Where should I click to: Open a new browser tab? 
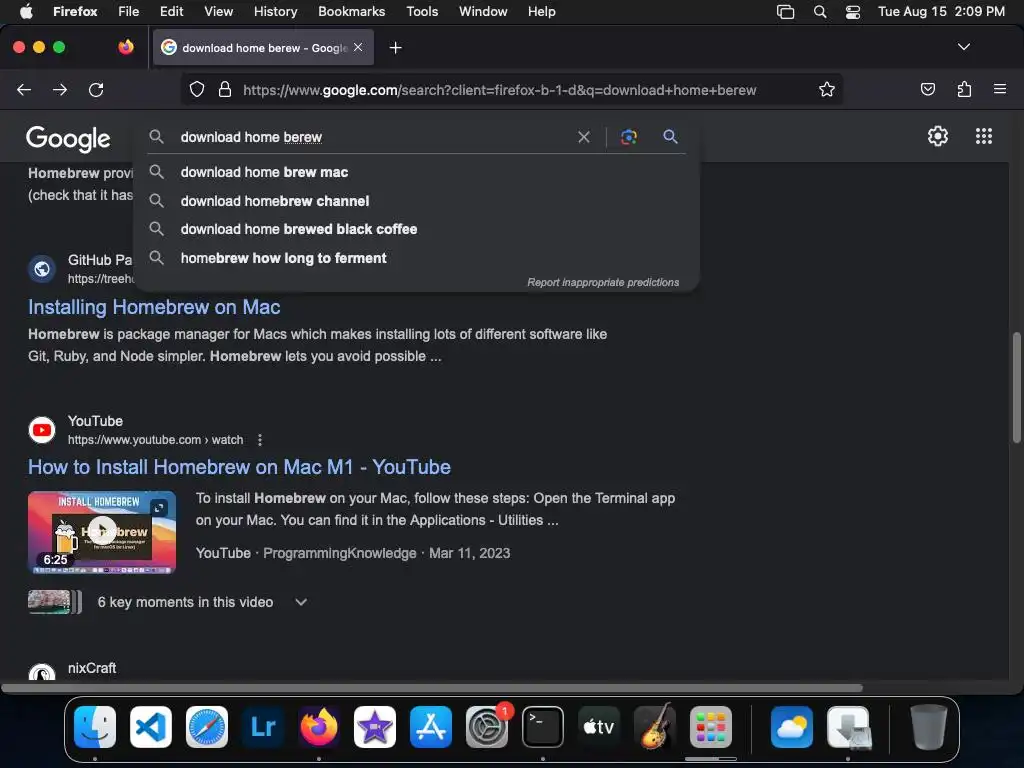pos(395,48)
